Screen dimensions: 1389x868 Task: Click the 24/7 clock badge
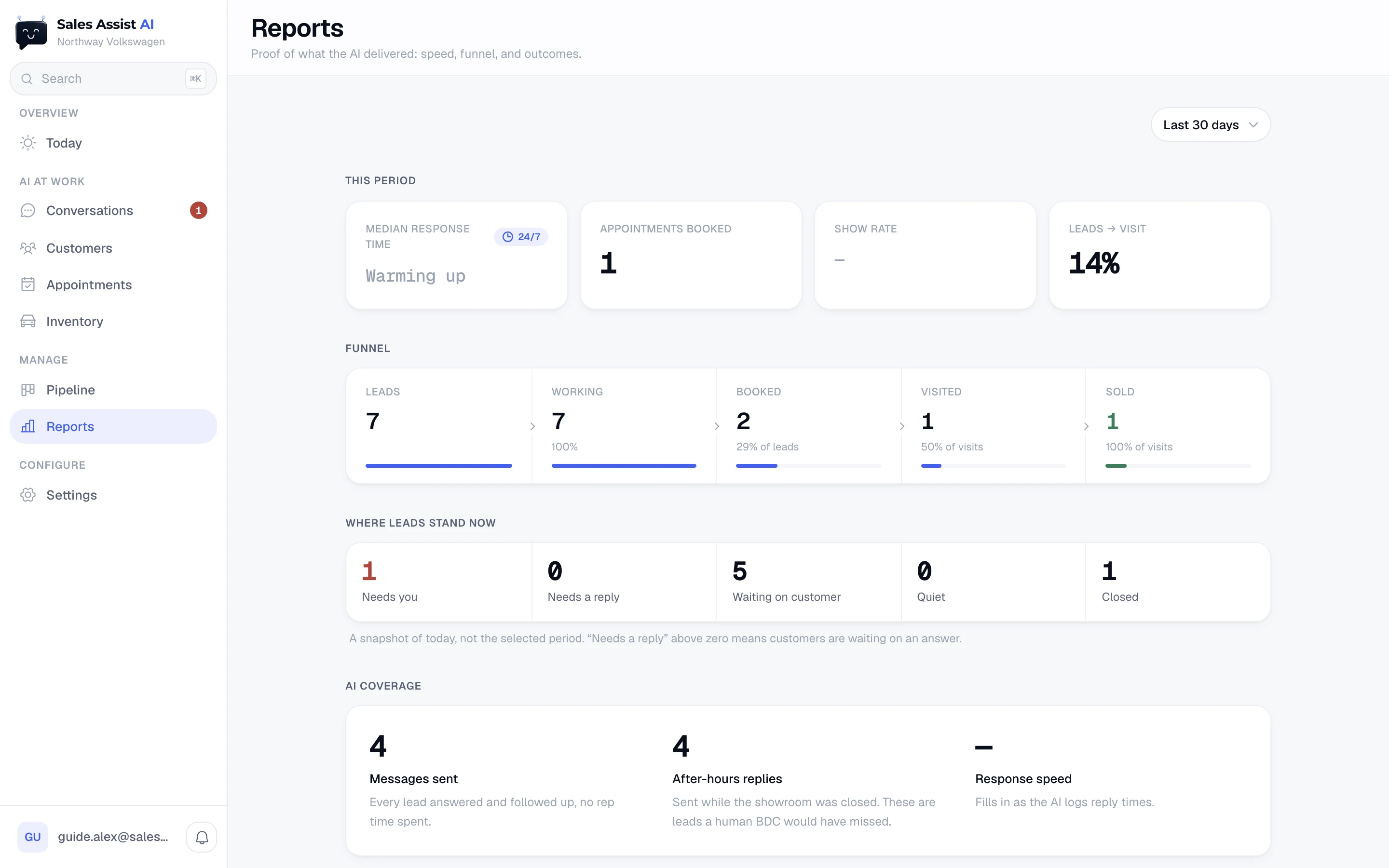520,236
